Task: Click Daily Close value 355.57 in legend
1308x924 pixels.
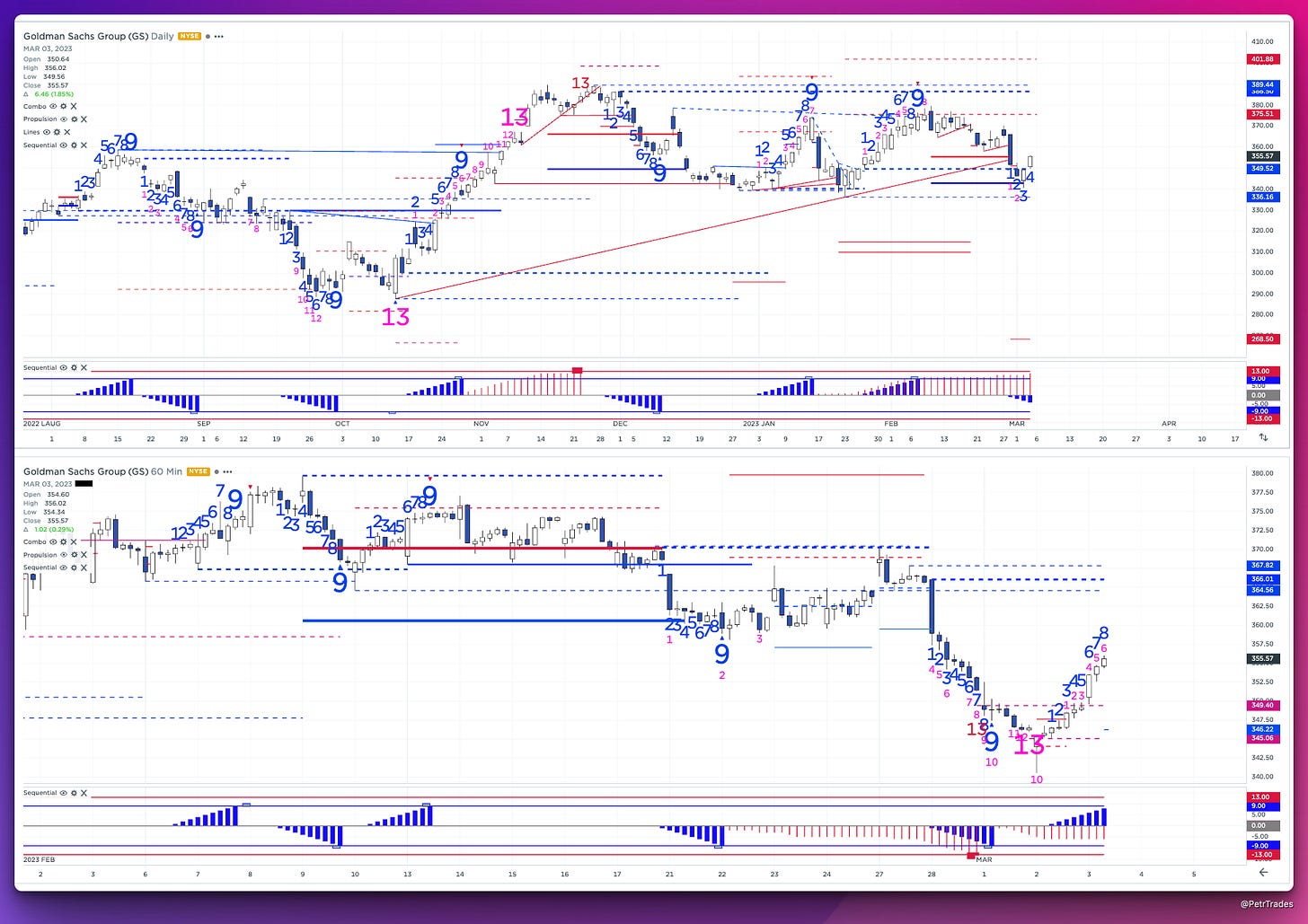Action: tap(57, 85)
